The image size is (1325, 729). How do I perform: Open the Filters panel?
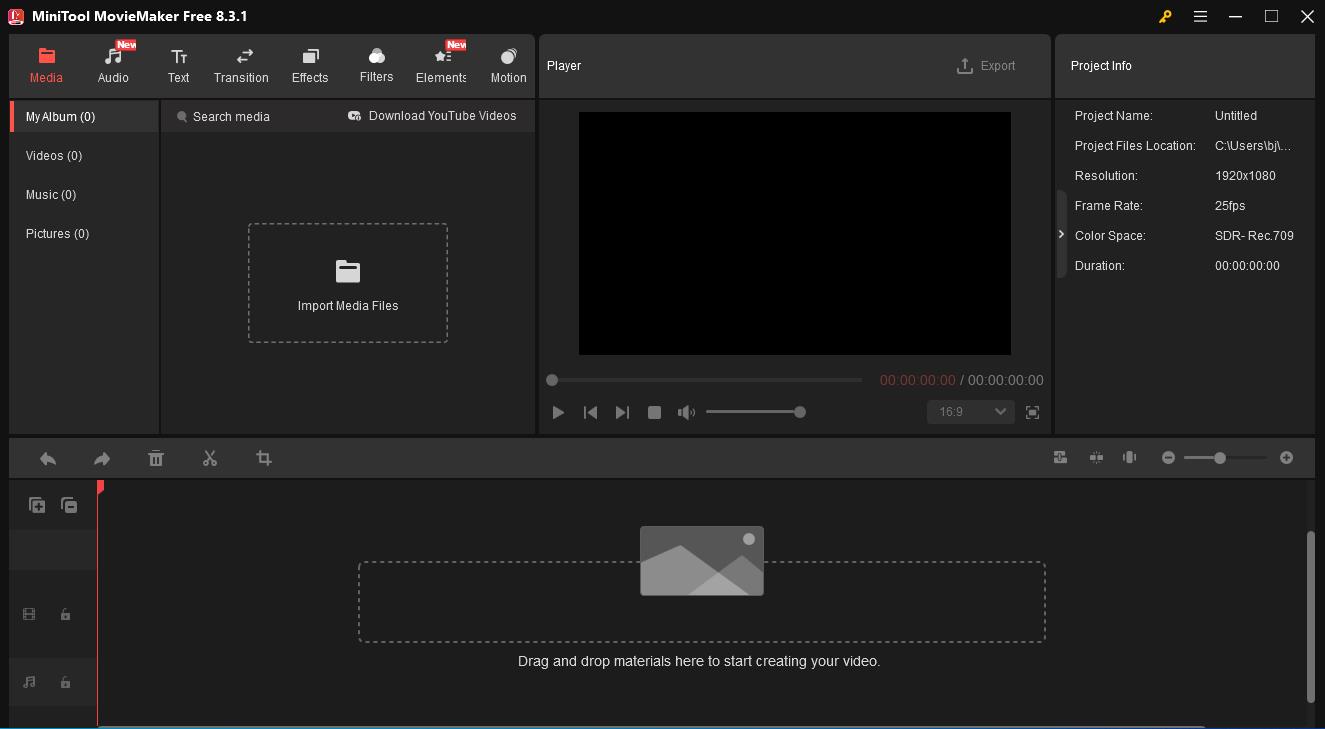pyautogui.click(x=376, y=64)
